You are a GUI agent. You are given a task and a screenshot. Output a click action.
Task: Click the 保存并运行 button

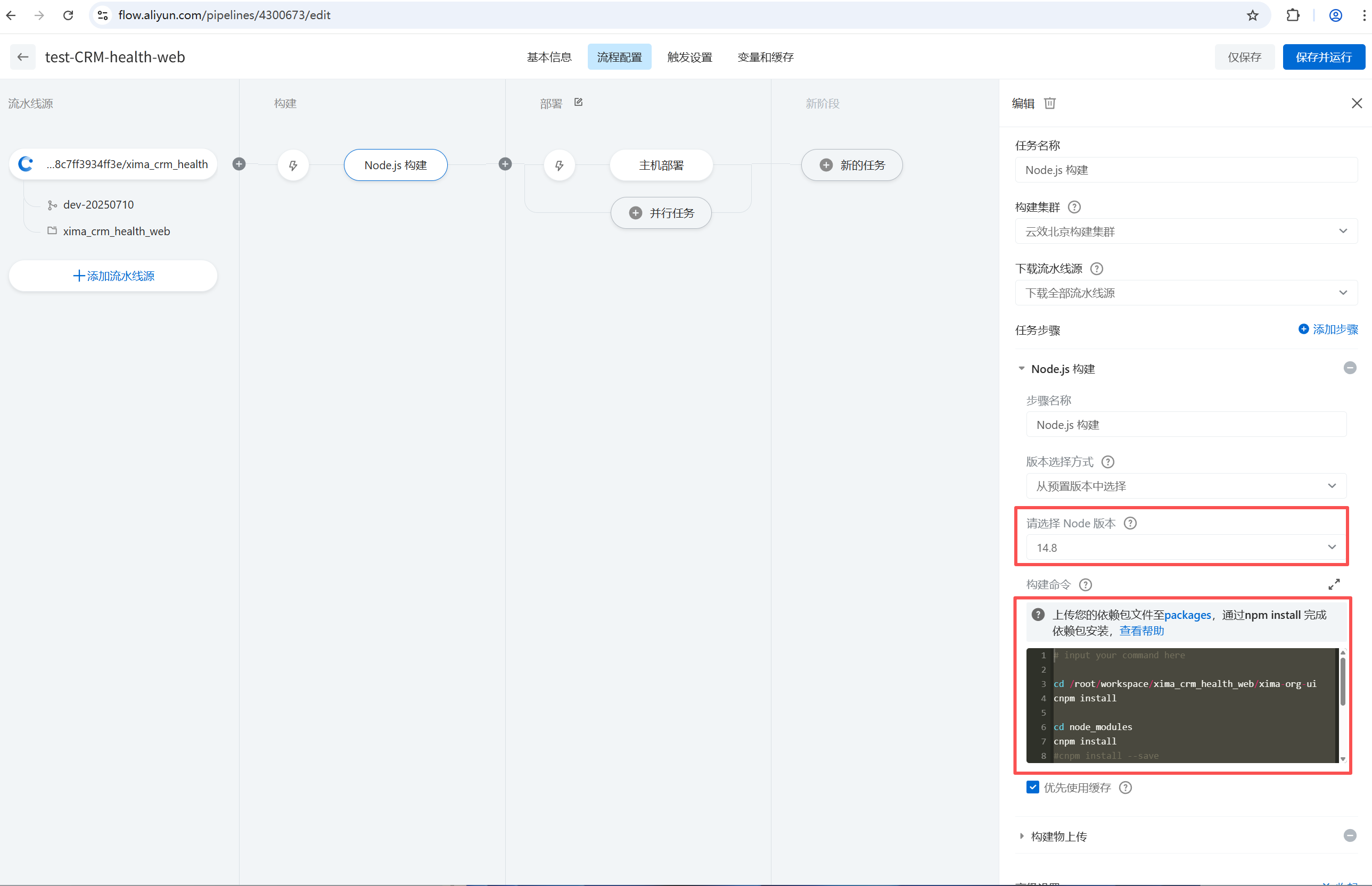pos(1323,57)
